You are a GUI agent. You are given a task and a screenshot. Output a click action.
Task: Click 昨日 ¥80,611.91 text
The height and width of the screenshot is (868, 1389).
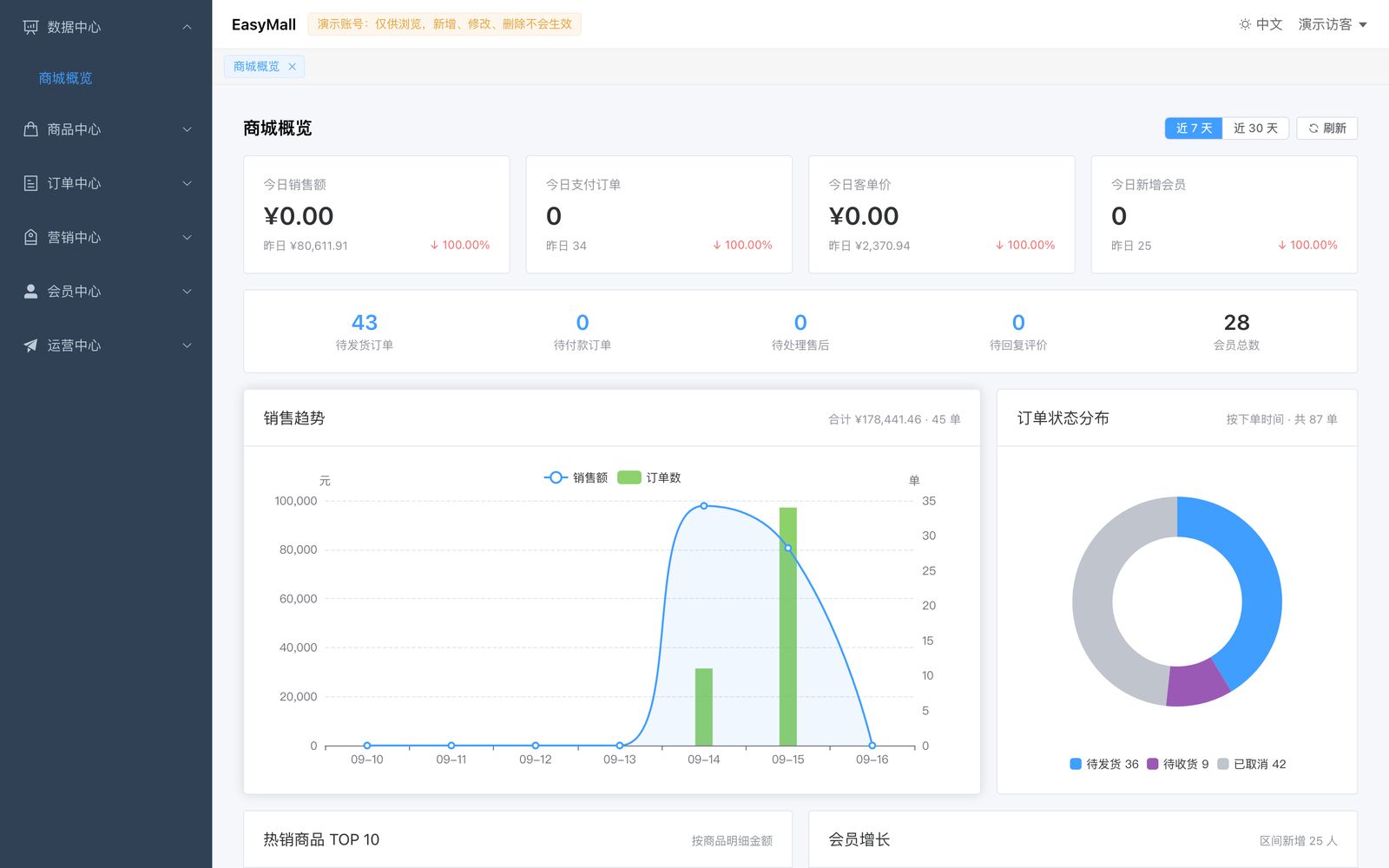coord(306,246)
